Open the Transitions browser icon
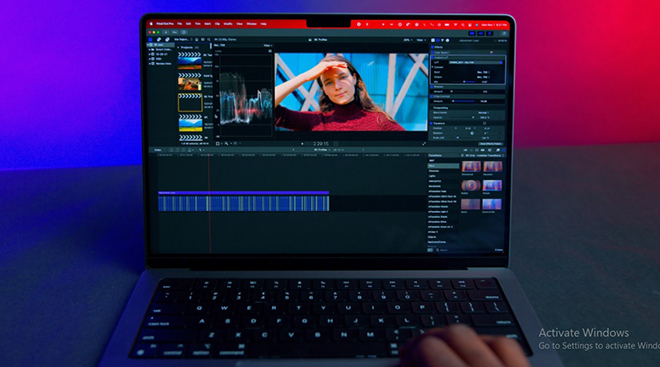 coord(504,150)
